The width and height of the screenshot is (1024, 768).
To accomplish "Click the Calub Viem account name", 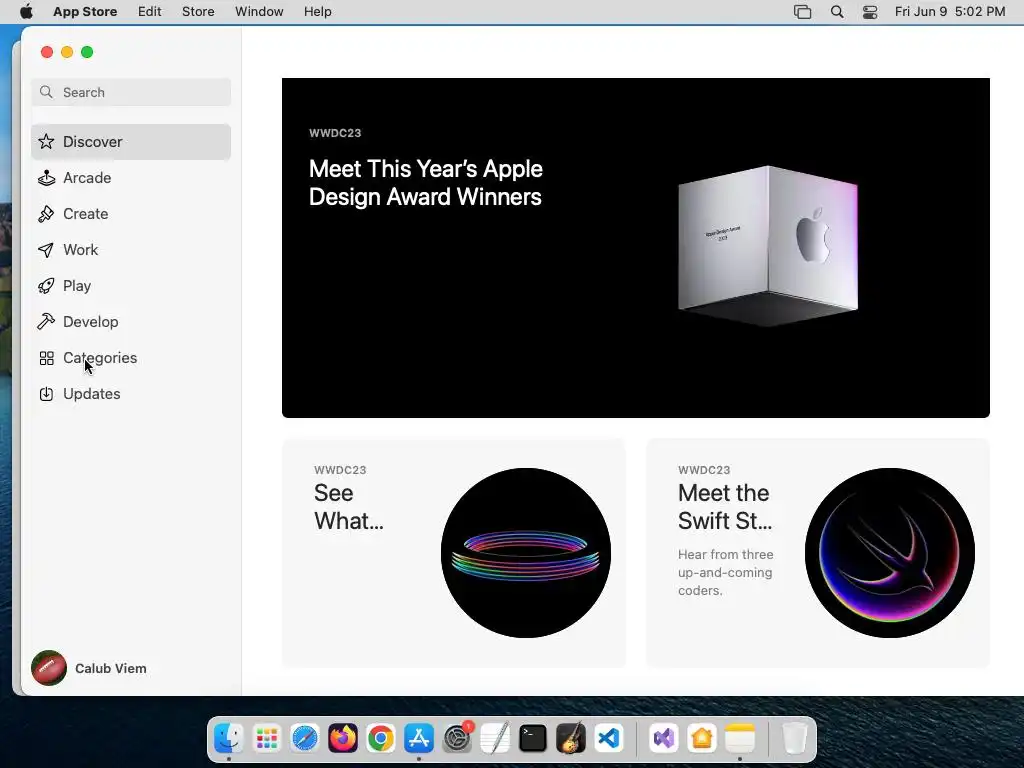I will tap(110, 668).
